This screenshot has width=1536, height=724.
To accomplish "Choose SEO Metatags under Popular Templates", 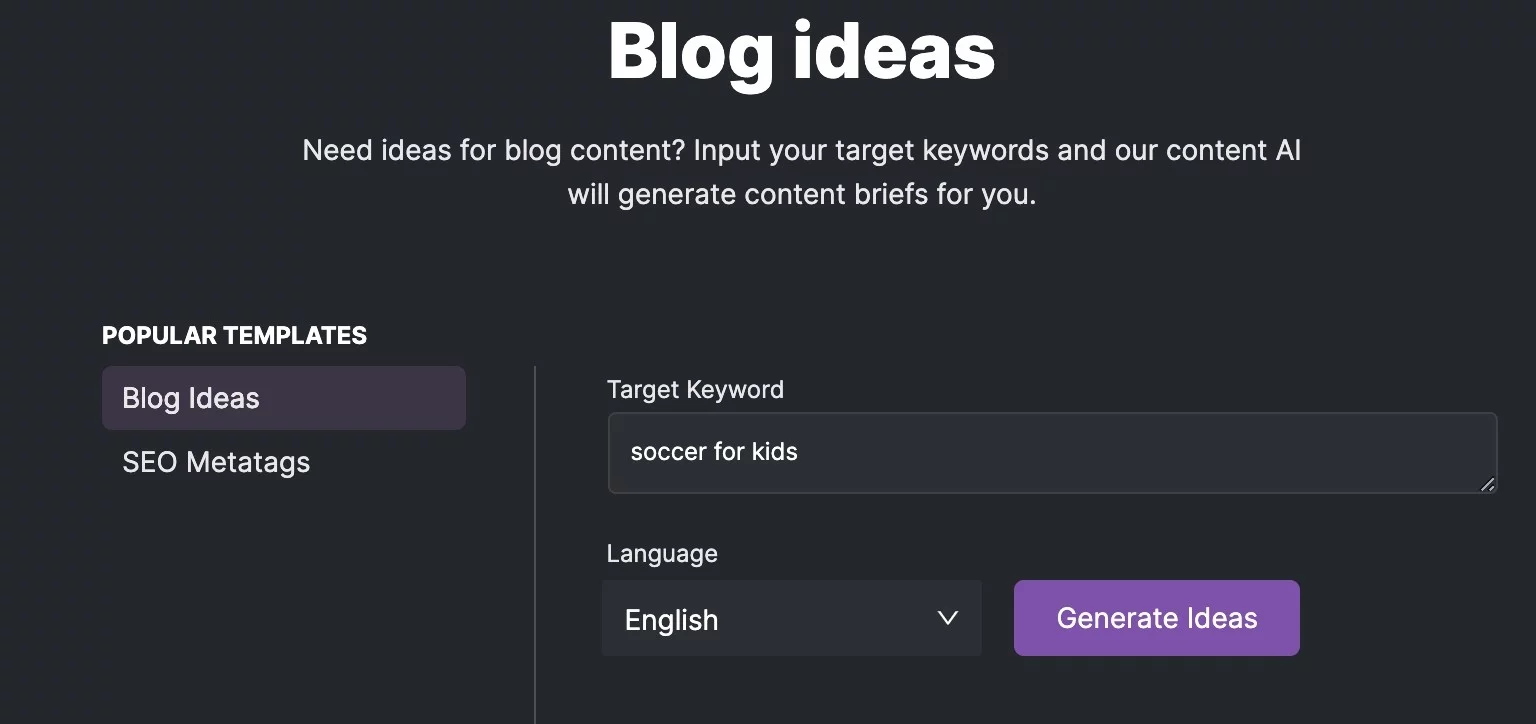I will pos(216,462).
